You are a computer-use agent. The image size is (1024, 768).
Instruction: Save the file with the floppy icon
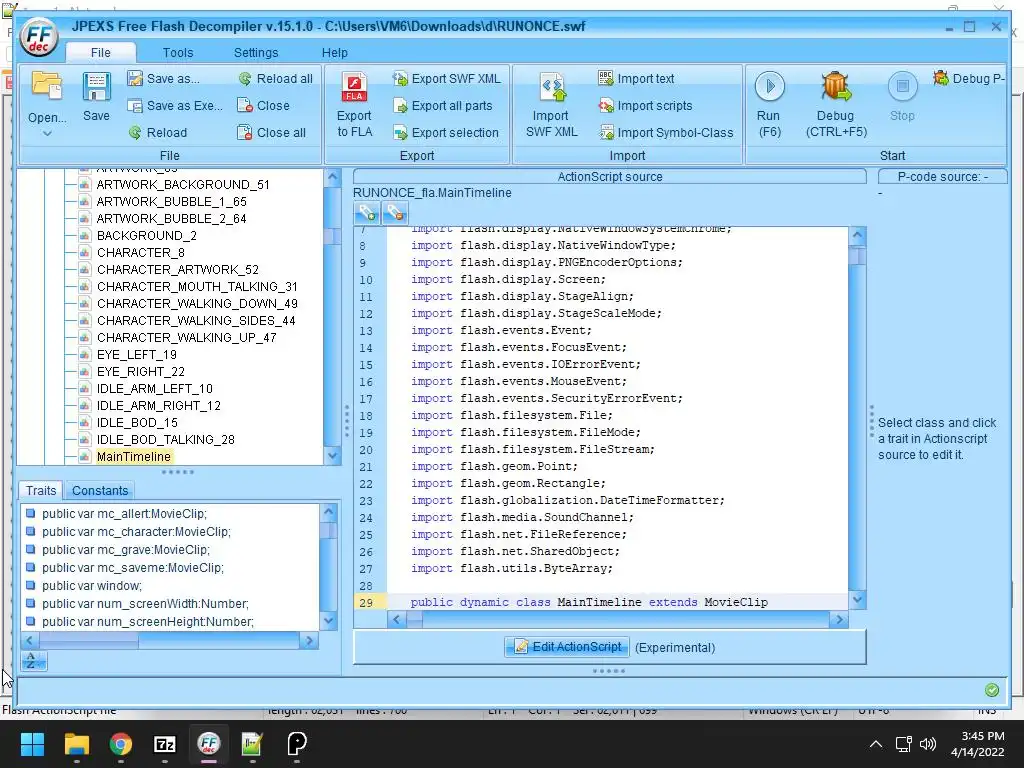96,88
